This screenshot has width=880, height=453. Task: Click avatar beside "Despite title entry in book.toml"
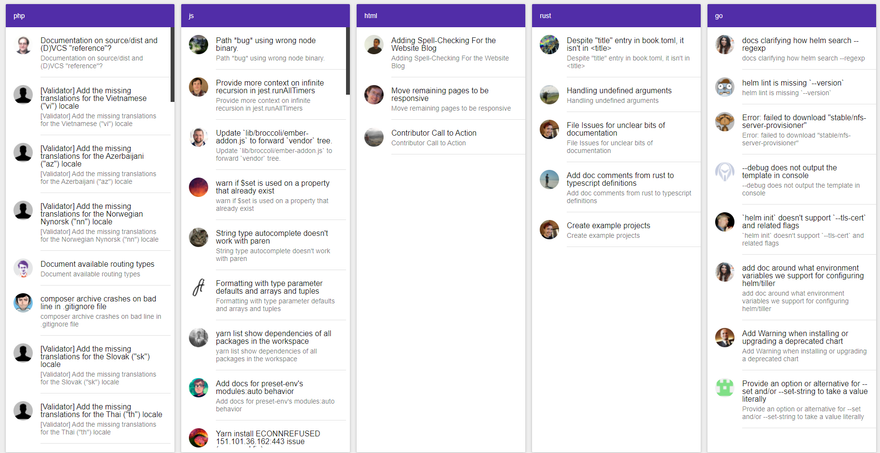pos(549,45)
